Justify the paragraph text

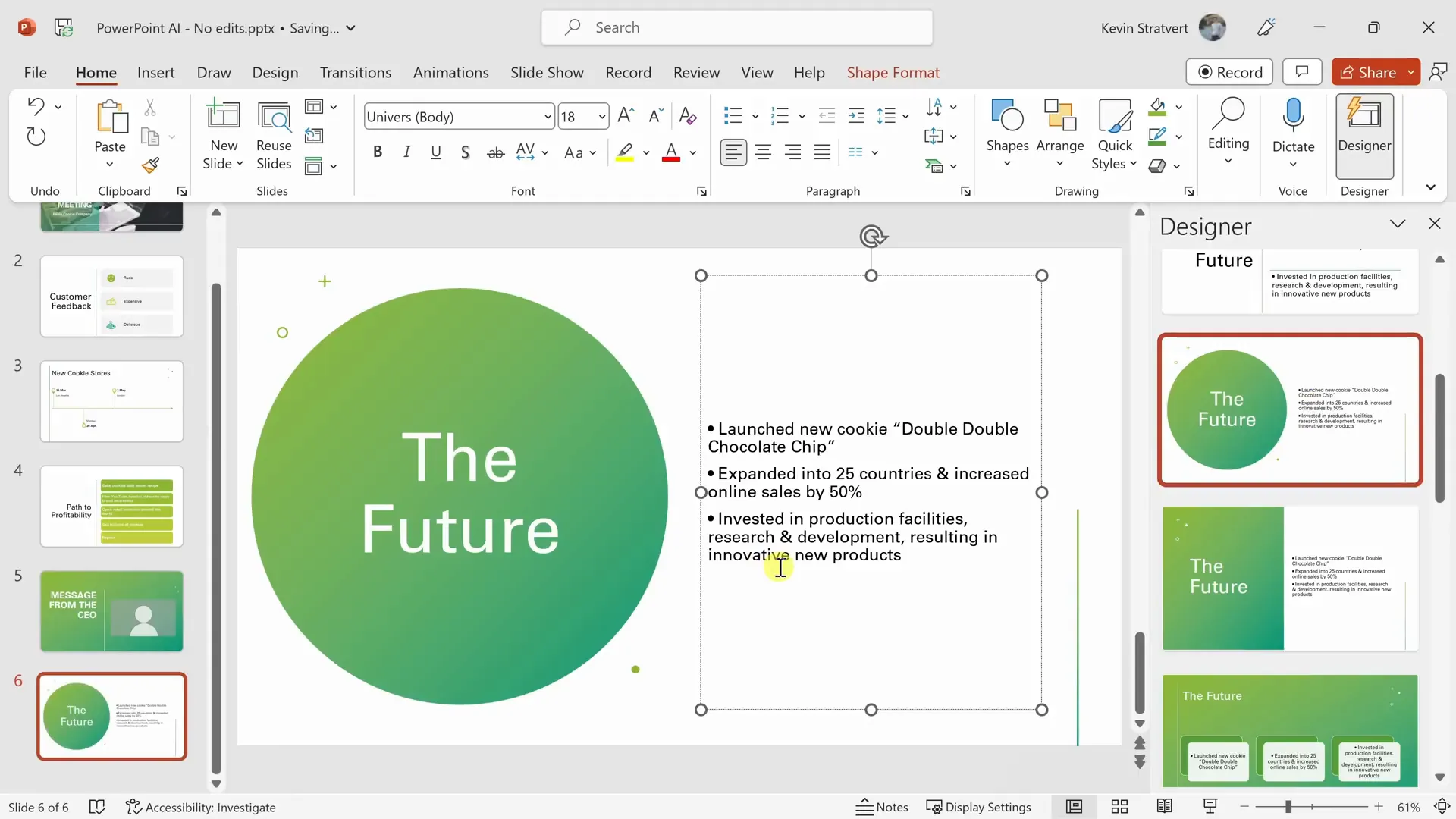tap(822, 152)
